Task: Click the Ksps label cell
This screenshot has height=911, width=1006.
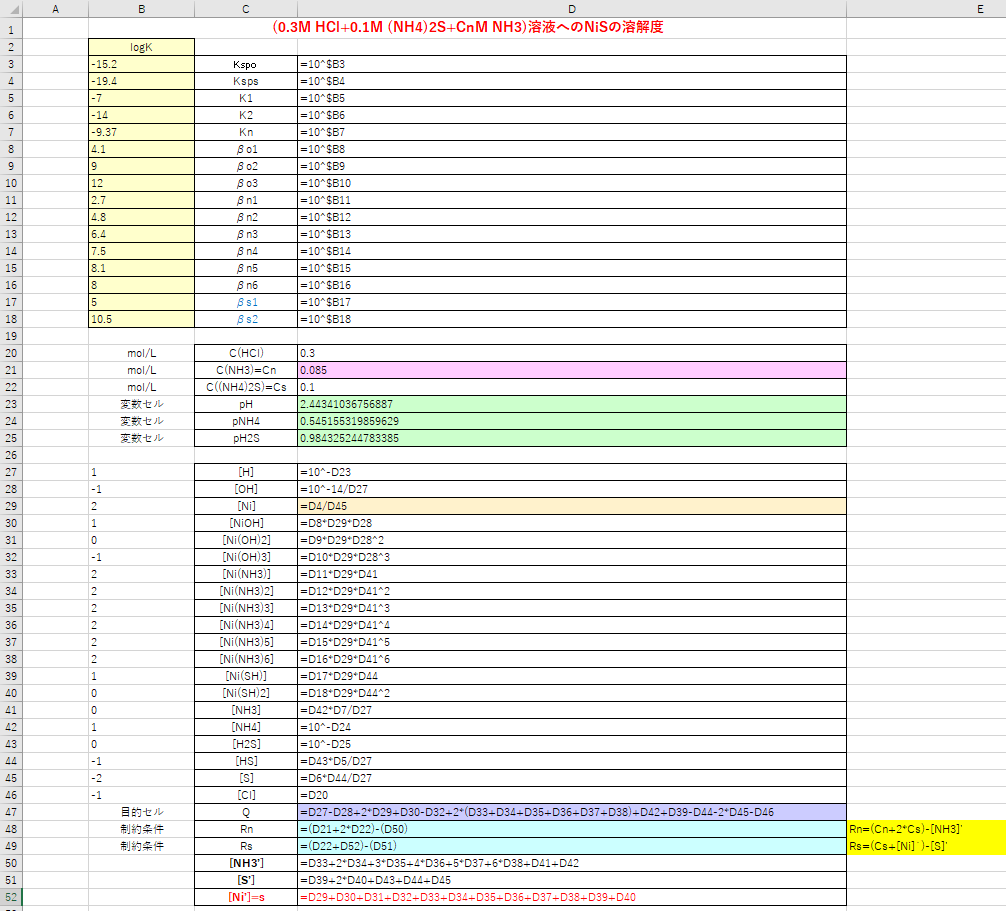Action: 246,81
